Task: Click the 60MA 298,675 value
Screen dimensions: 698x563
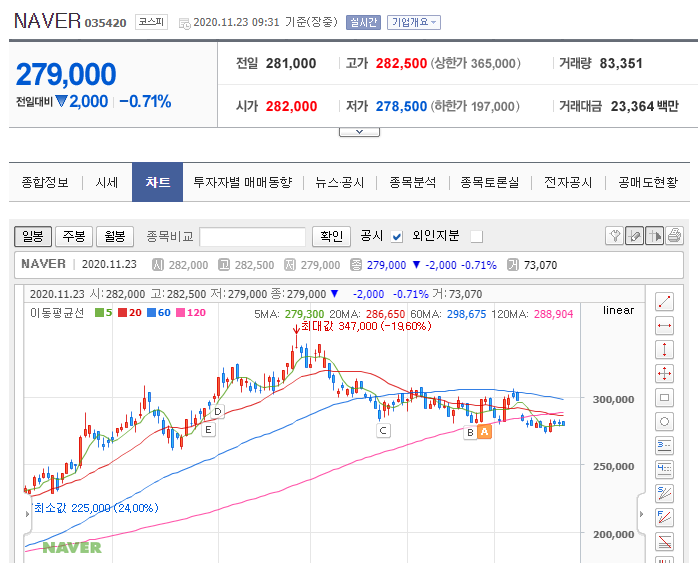Action: 467,314
